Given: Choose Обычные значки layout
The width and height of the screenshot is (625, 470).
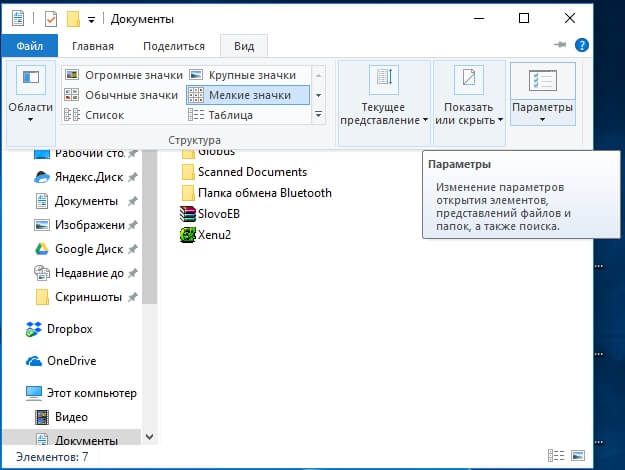Looking at the screenshot, I should point(121,95).
